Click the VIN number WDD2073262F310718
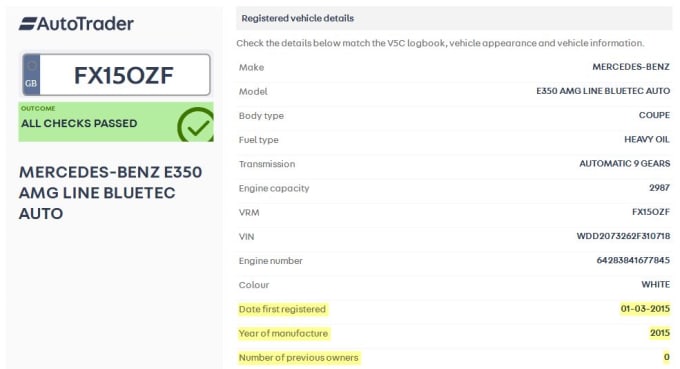The image size is (680, 369). coord(623,236)
